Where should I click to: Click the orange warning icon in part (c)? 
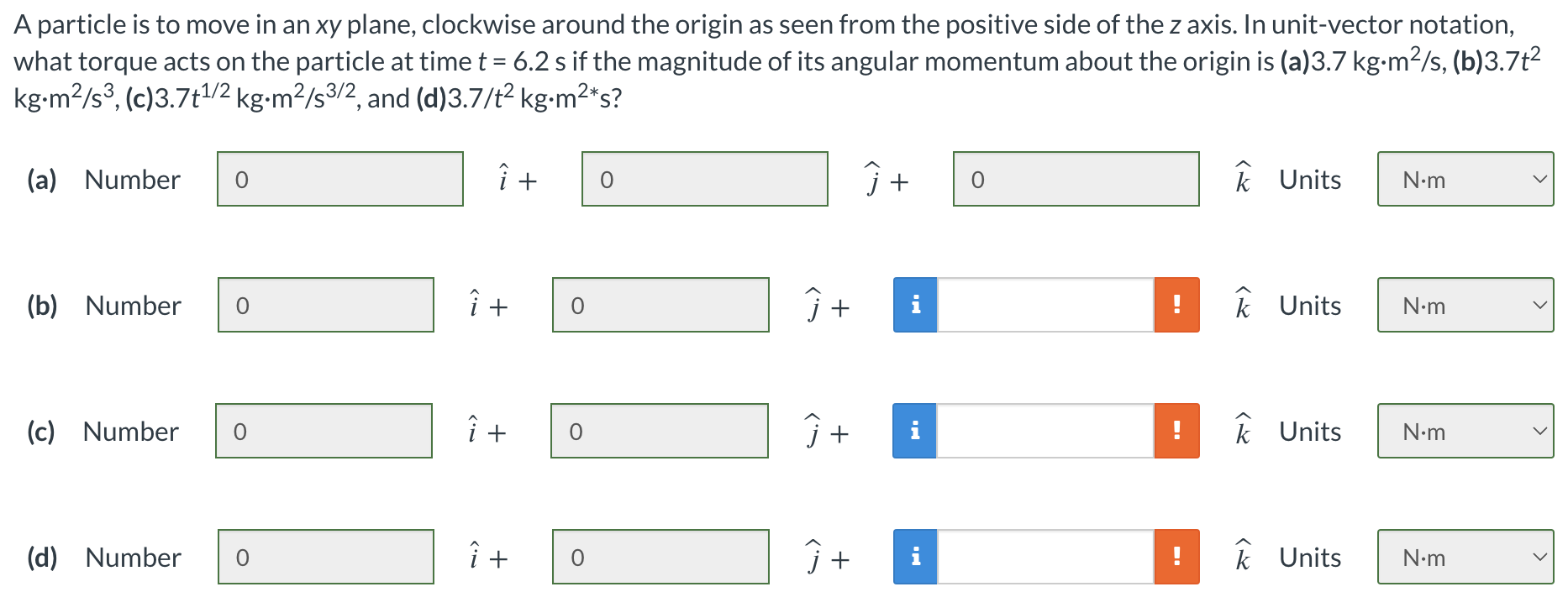pos(1176,432)
